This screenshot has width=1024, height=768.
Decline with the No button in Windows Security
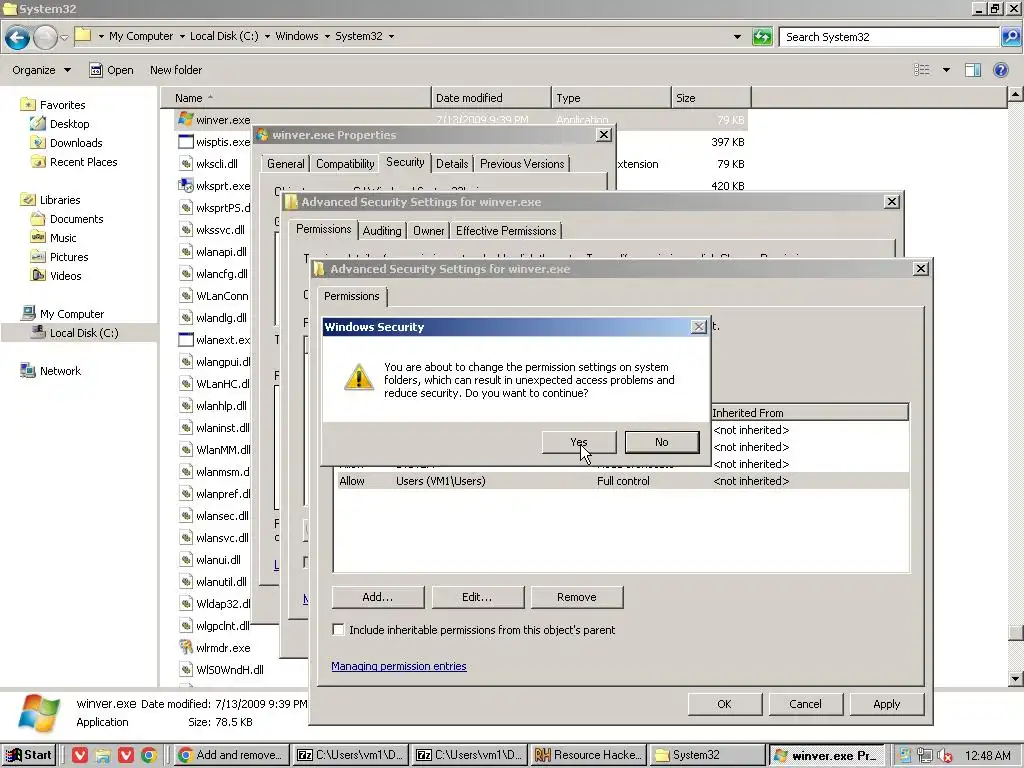click(662, 442)
